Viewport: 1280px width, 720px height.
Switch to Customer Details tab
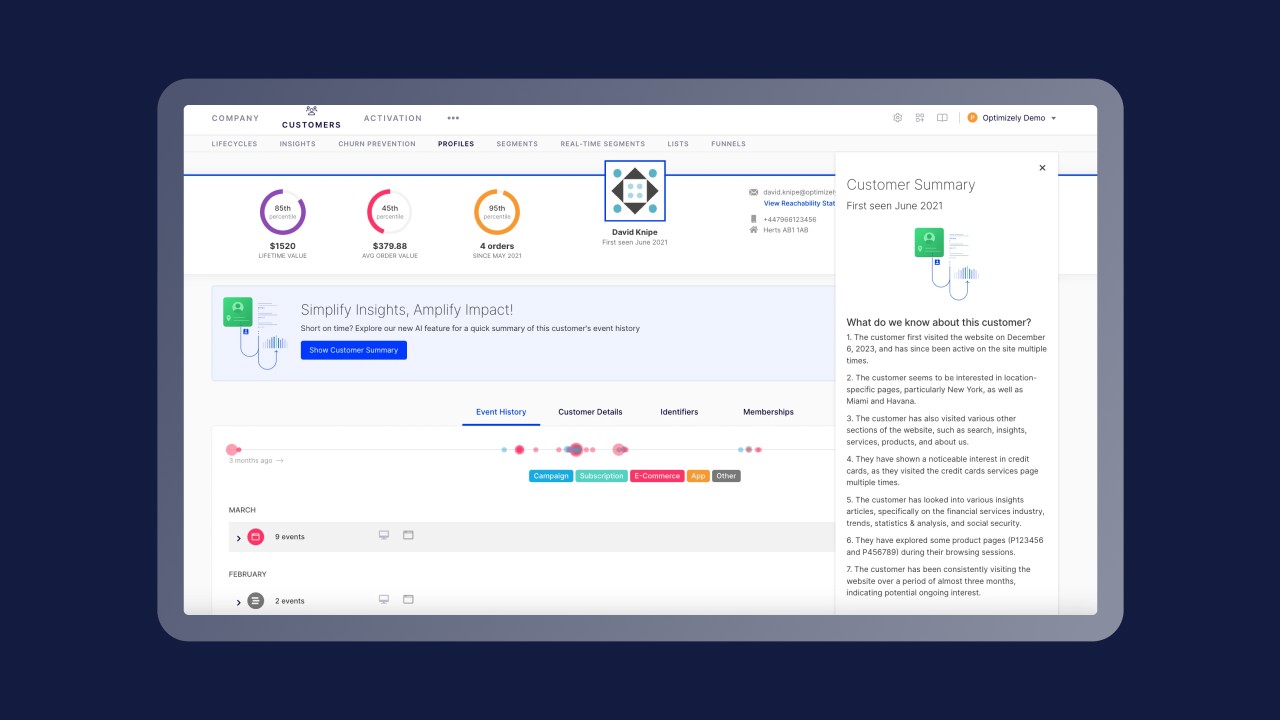point(590,412)
